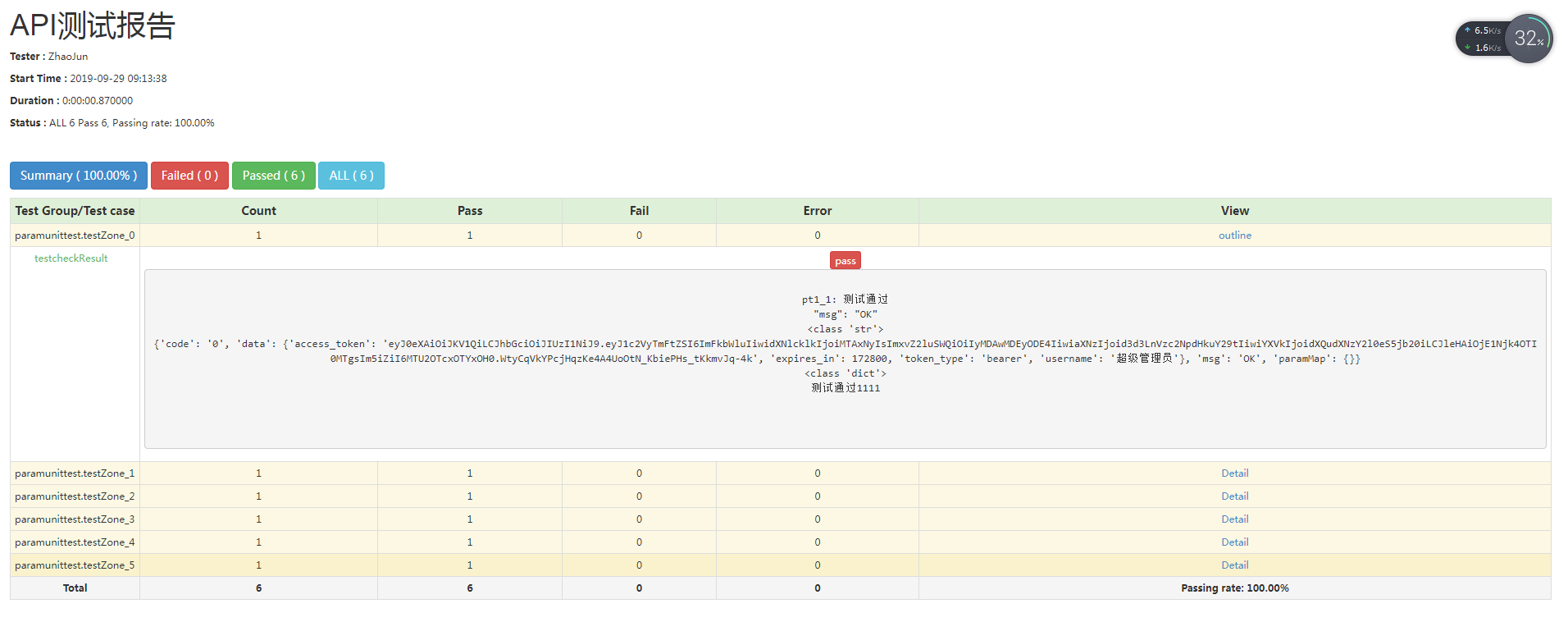
Task: Click the Test Group/Test case column header
Action: click(75, 211)
